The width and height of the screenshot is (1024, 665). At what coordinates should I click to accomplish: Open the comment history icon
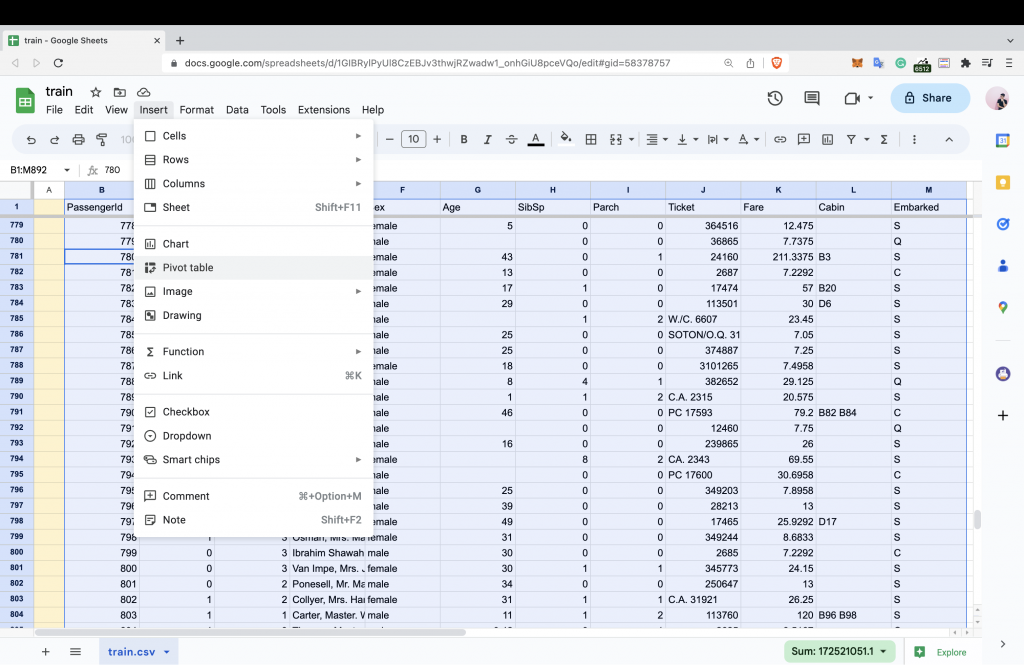[812, 98]
